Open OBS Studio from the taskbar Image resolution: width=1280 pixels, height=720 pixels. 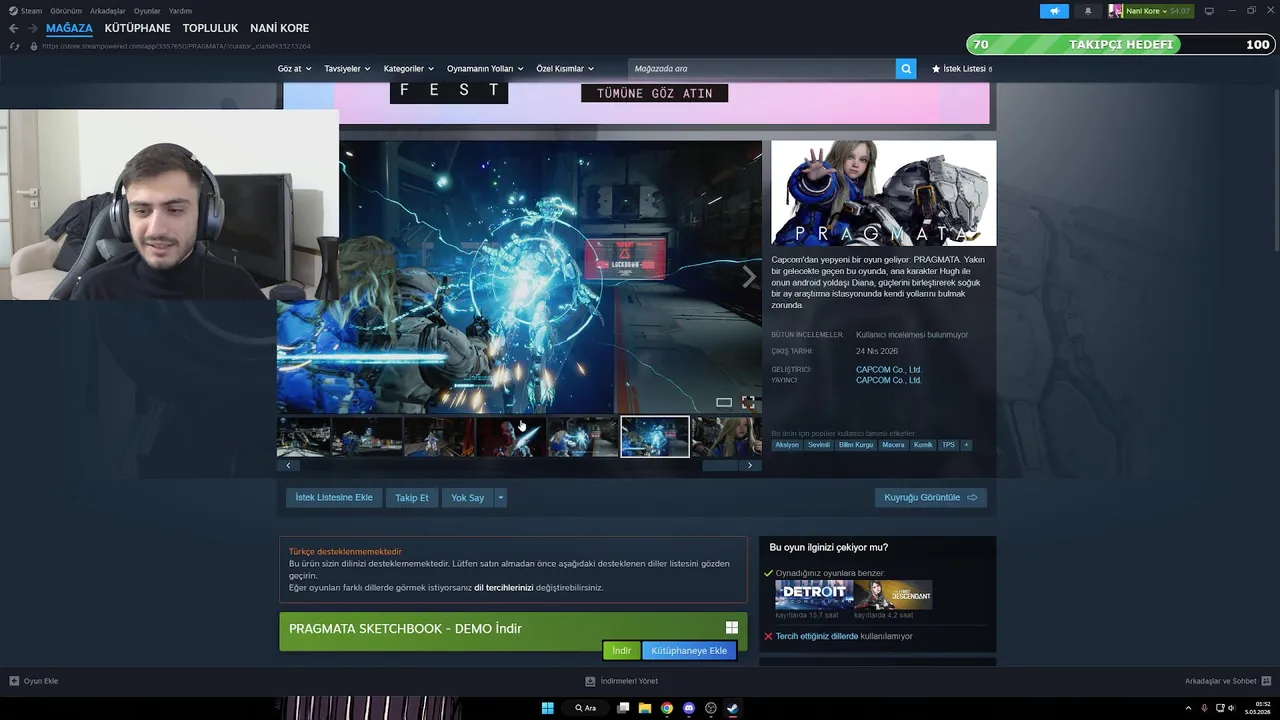click(711, 708)
